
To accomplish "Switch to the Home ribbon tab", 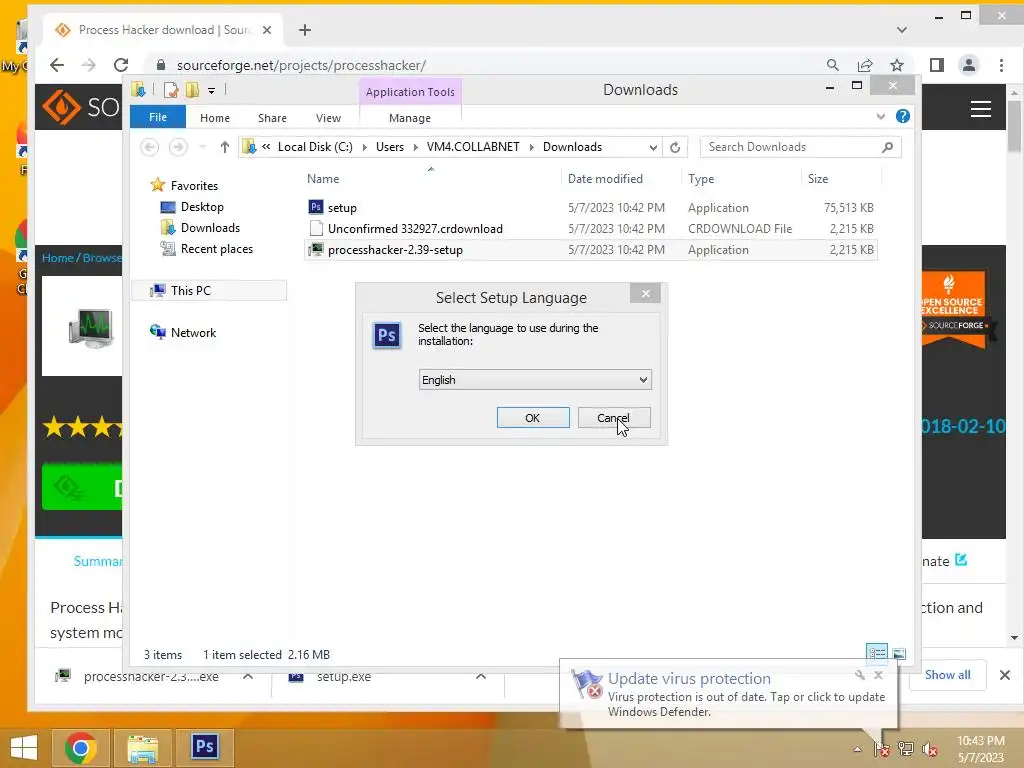I will coord(215,118).
